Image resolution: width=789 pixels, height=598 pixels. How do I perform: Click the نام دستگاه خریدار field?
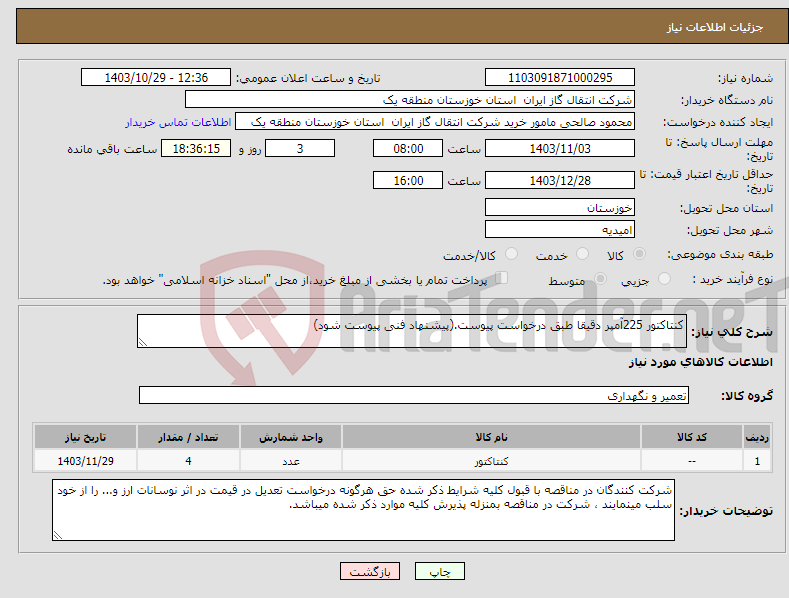(410, 100)
